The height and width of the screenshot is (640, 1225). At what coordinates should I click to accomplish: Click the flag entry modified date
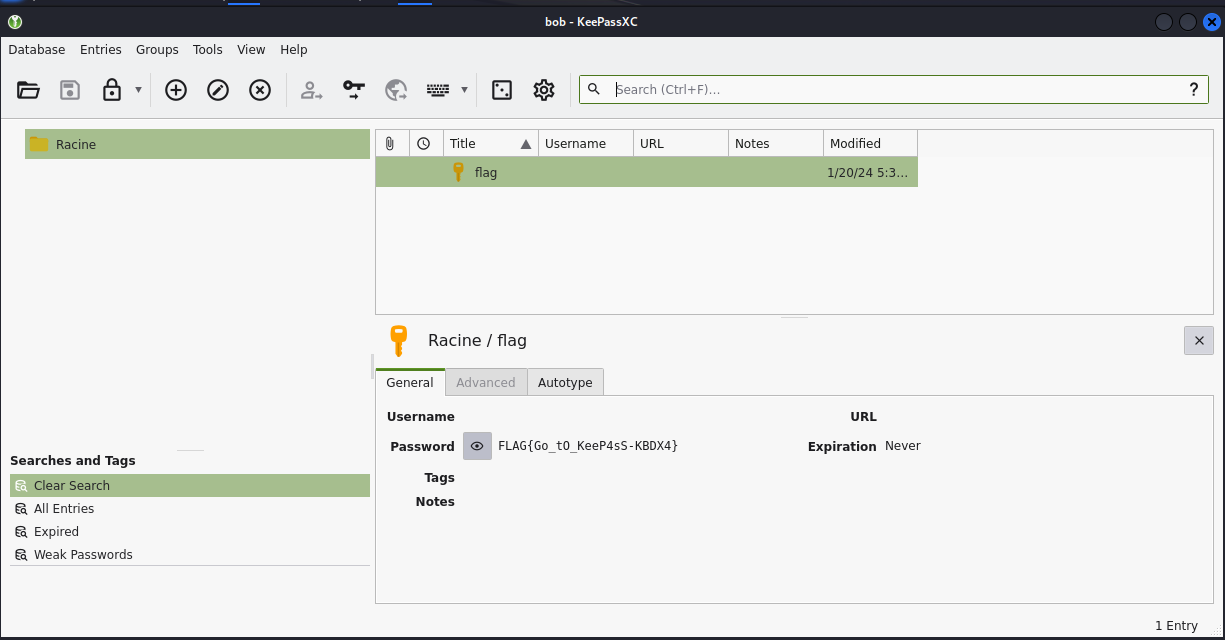pos(868,172)
